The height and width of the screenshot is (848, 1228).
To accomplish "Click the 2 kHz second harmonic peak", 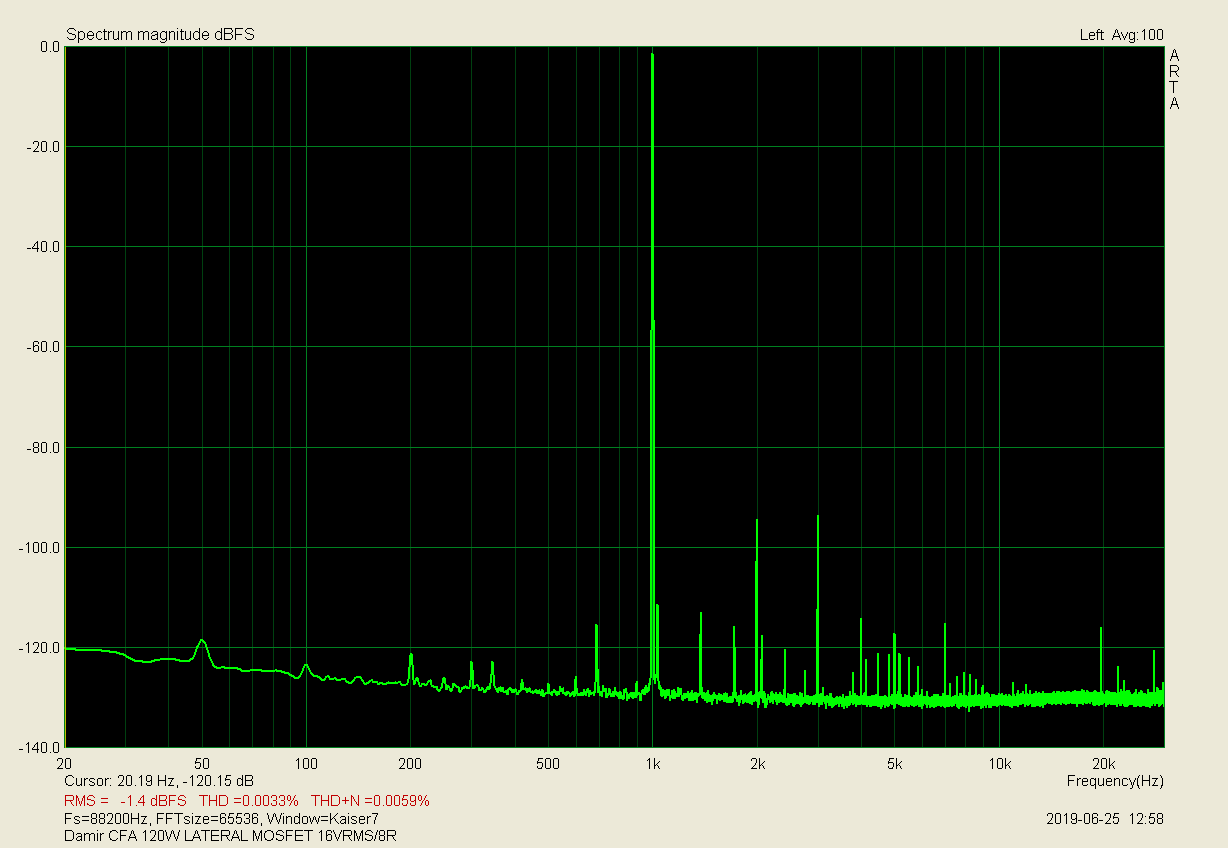I will [x=757, y=521].
